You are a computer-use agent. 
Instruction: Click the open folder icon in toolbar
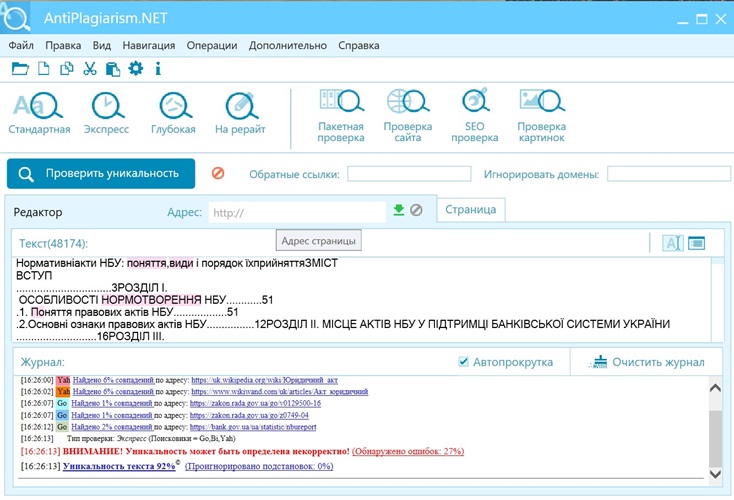pos(20,69)
